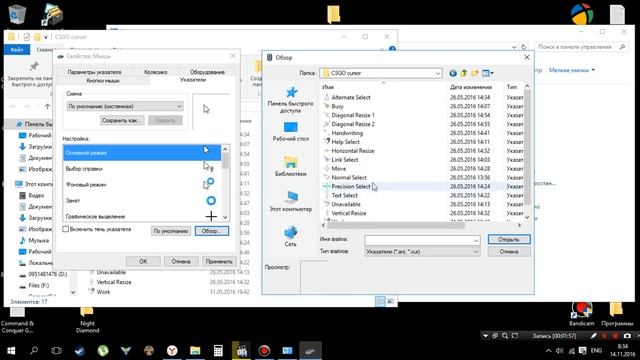This screenshot has width=640, height=360.
Task: Enable Включить тень указателя checkbox
Action: pyautogui.click(x=65, y=229)
